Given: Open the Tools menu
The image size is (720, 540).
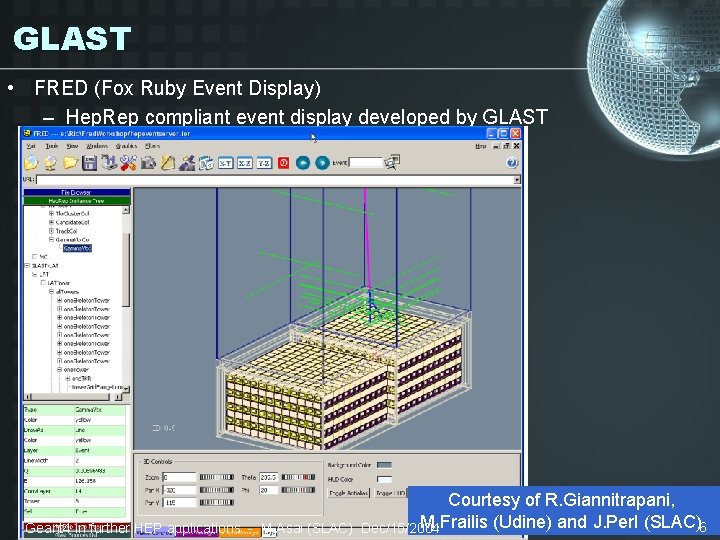Looking at the screenshot, I should click(52, 146).
